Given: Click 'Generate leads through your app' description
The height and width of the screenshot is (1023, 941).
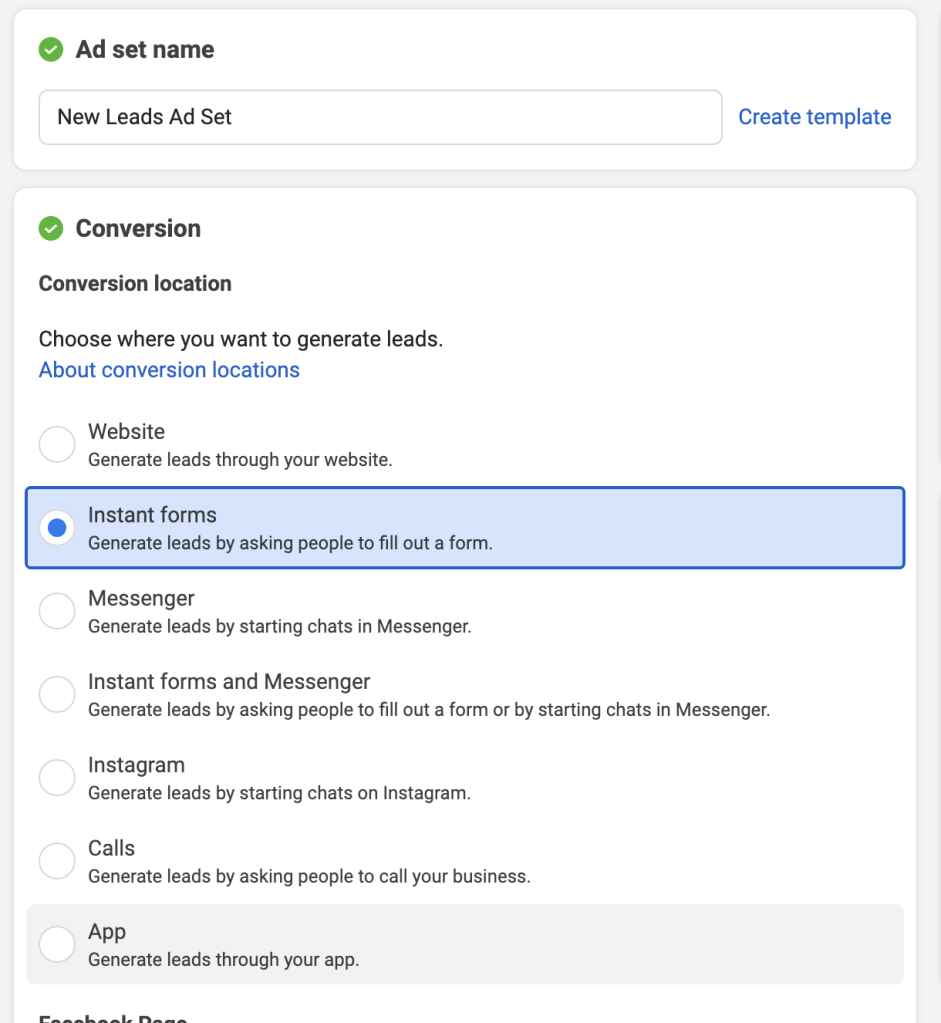Looking at the screenshot, I should (223, 960).
